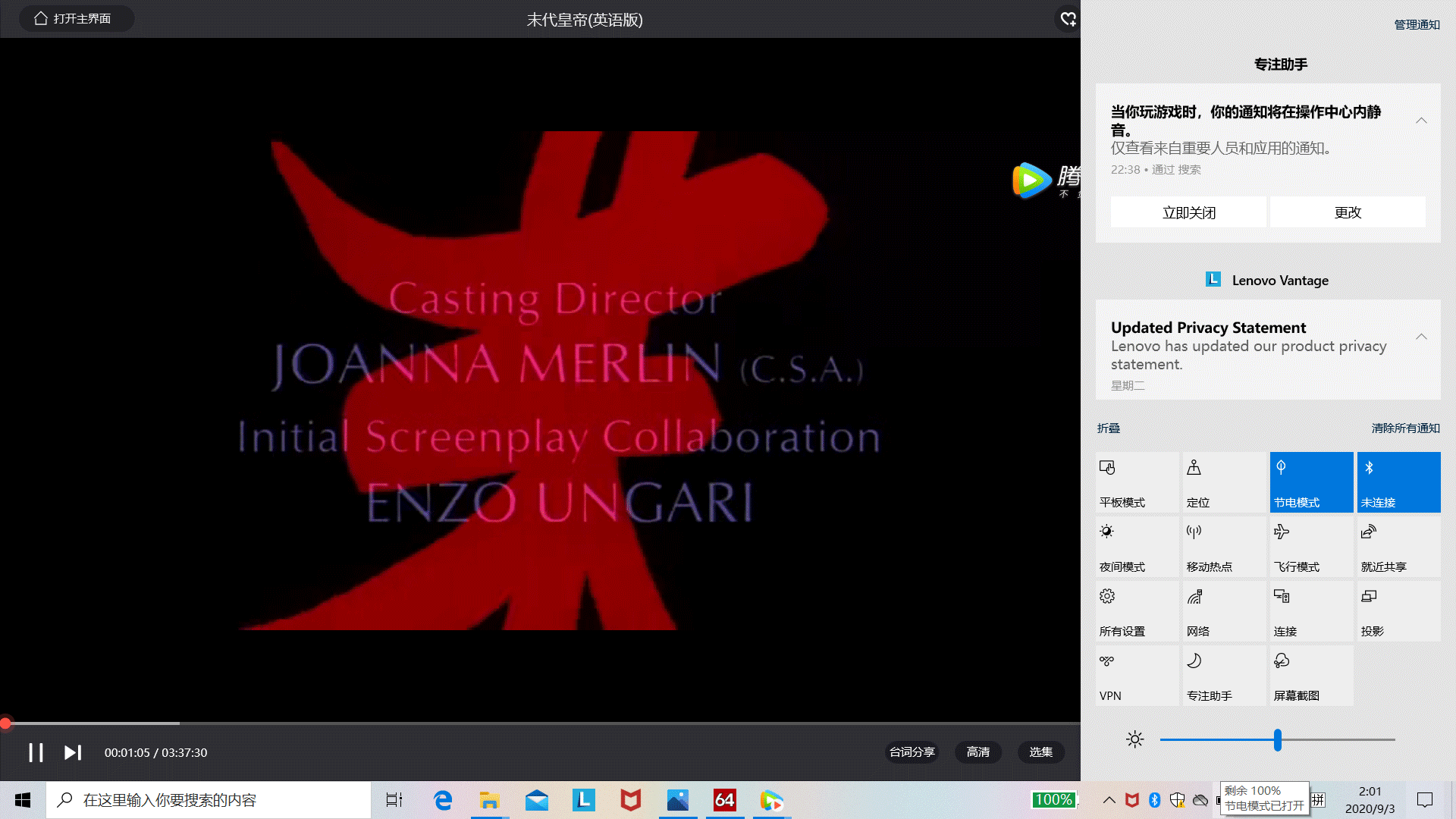Enable 夜间模式 night light tile
Viewport: 1456px width, 819px height.
click(x=1137, y=547)
